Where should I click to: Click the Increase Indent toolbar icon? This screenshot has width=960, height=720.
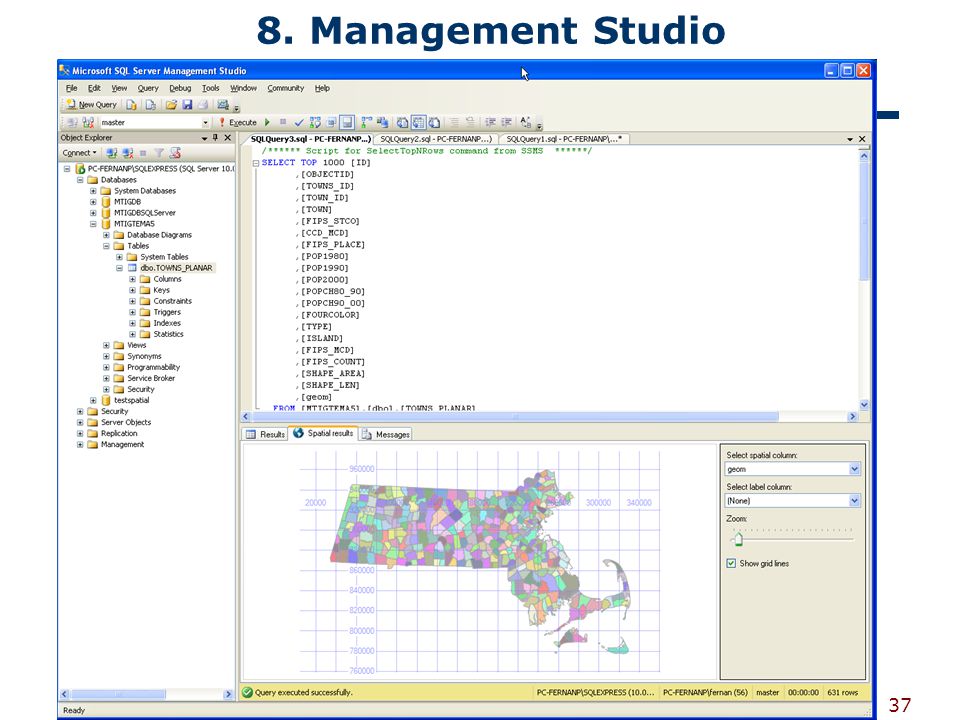[x=506, y=122]
